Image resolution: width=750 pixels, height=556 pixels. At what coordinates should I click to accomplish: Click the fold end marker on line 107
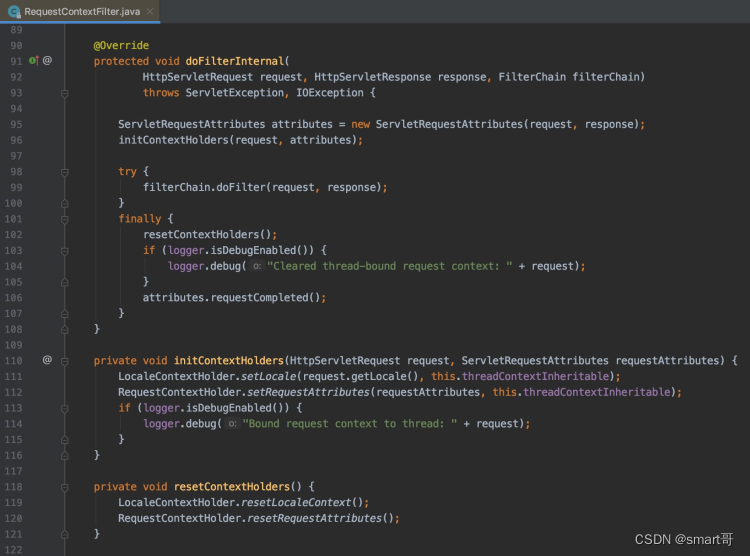coord(65,314)
